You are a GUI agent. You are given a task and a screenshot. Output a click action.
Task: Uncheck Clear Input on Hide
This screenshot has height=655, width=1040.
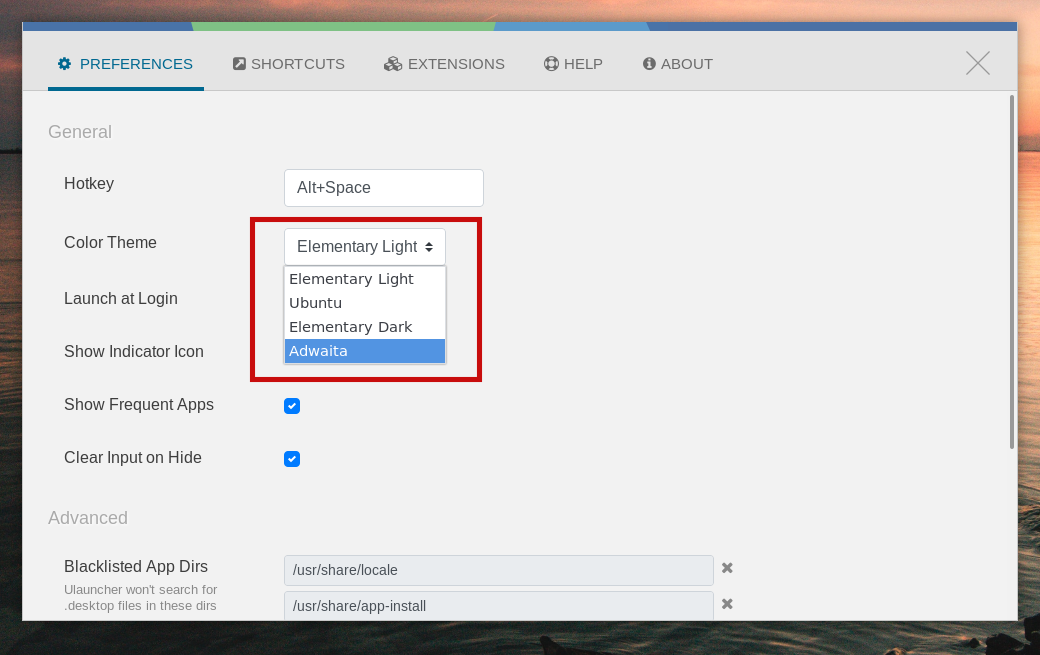(x=292, y=459)
